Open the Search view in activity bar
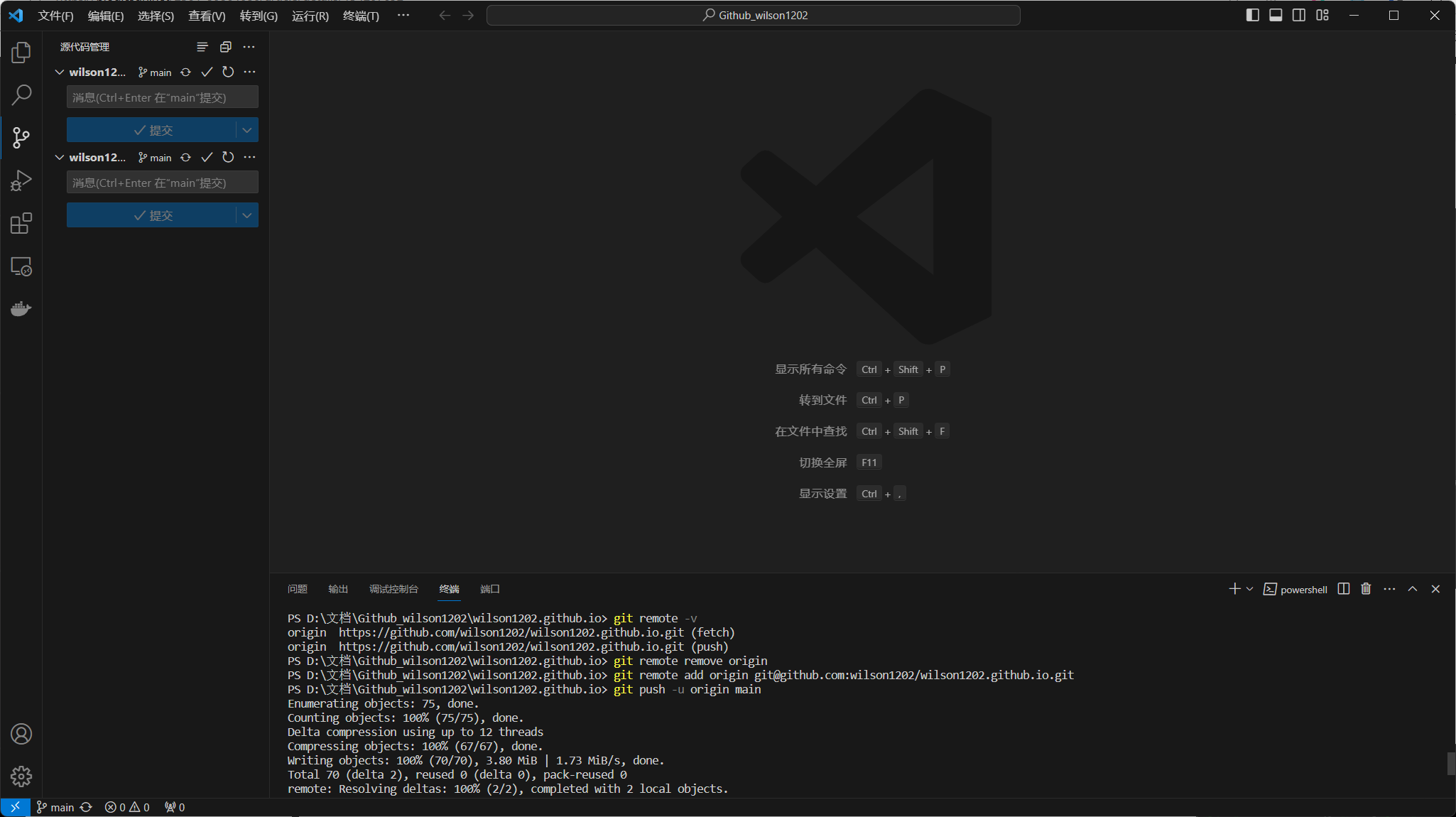 21,94
